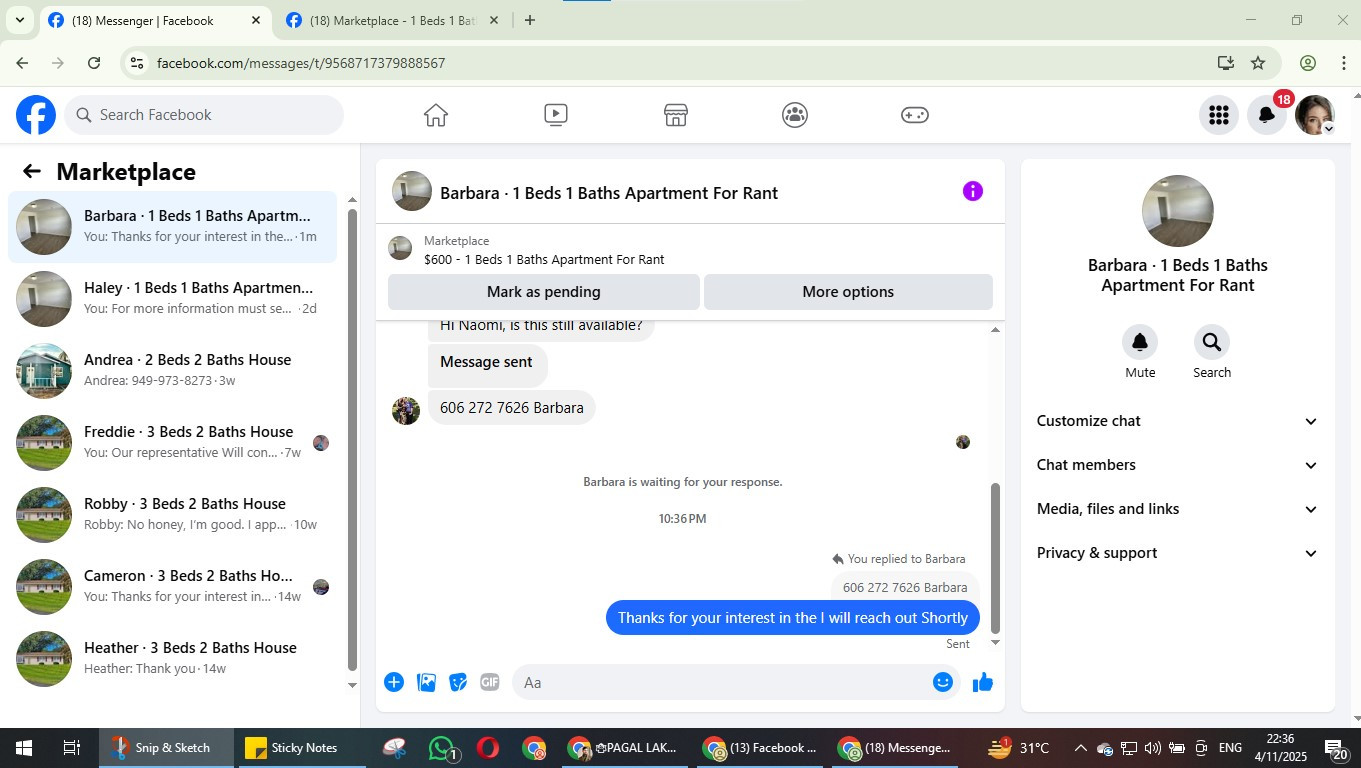
Task: Reload the page in the browser
Action: click(94, 63)
